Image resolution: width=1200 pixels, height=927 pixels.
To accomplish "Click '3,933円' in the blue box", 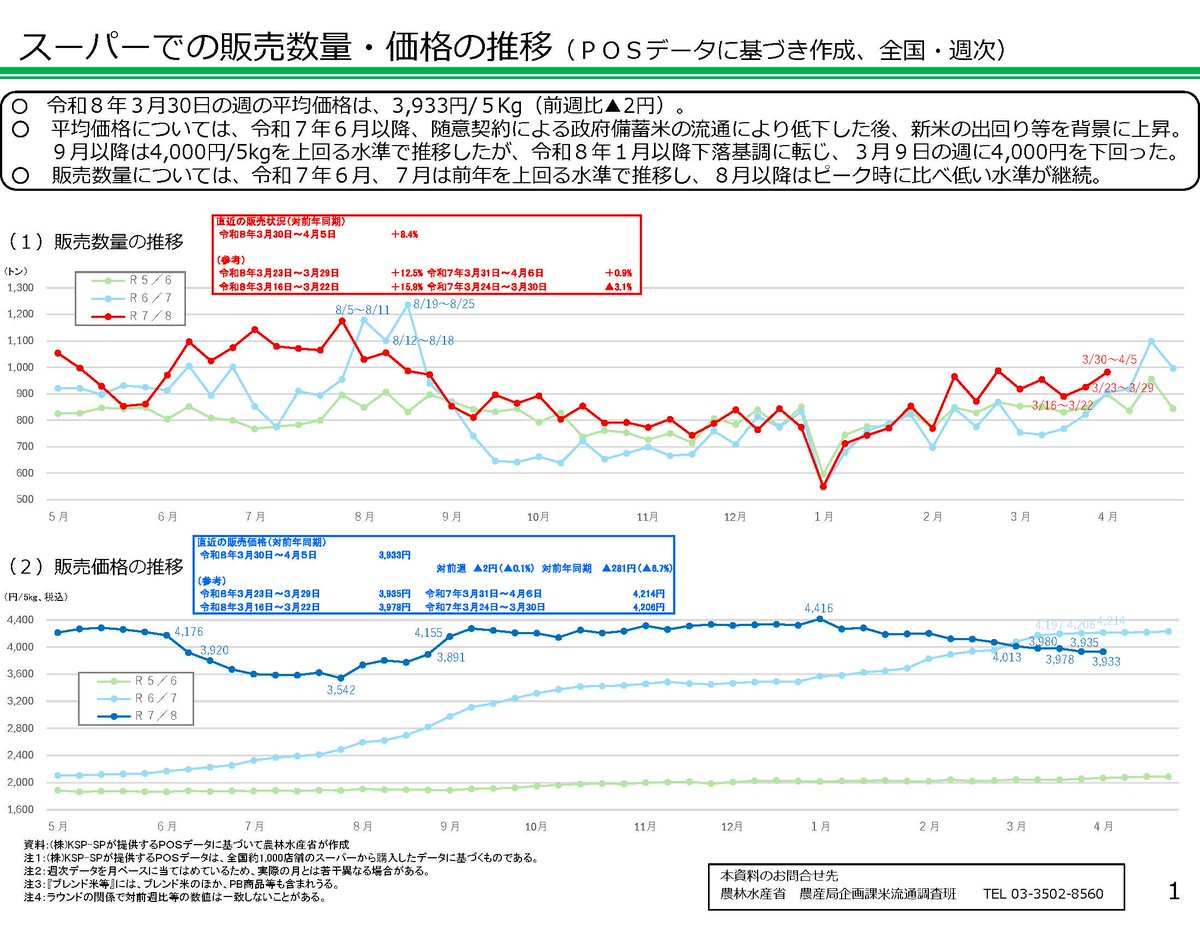I will pos(395,553).
